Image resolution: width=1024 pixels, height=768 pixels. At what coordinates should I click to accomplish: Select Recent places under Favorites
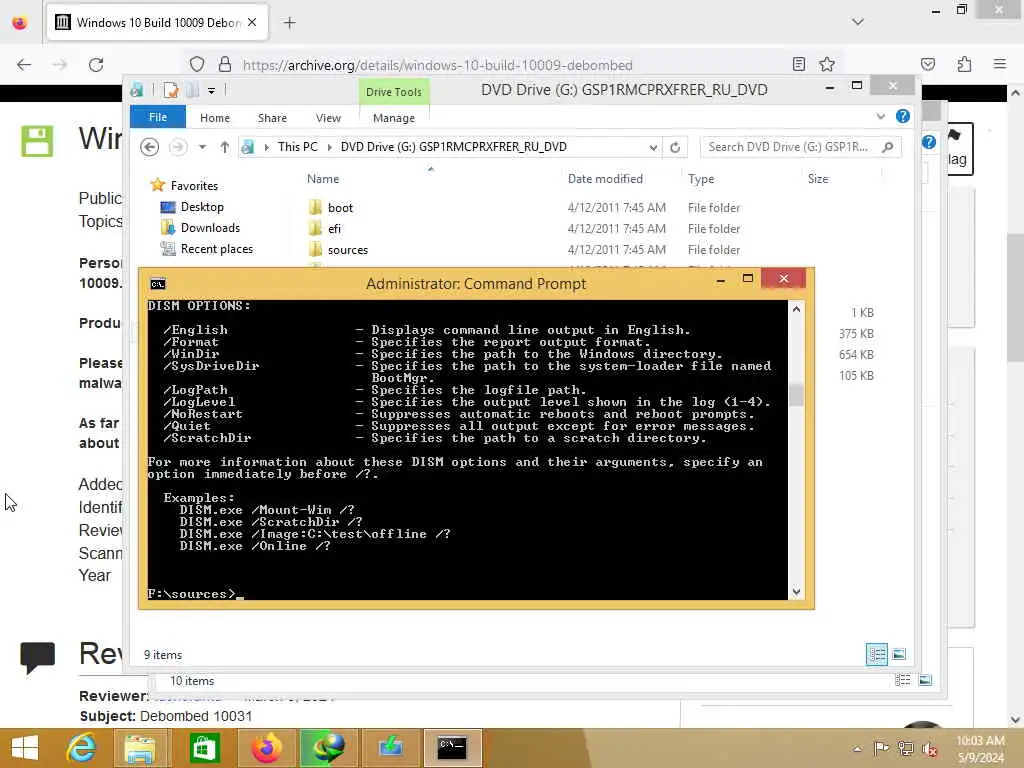[x=217, y=249]
